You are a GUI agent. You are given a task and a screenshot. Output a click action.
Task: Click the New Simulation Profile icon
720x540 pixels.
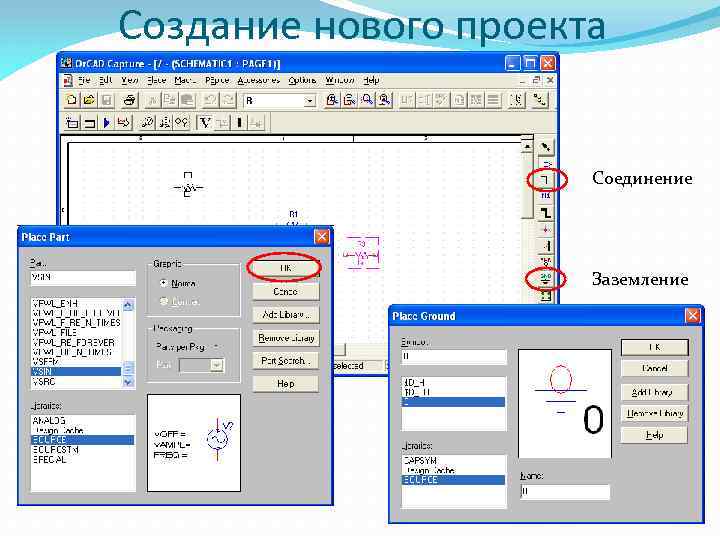(x=72, y=123)
